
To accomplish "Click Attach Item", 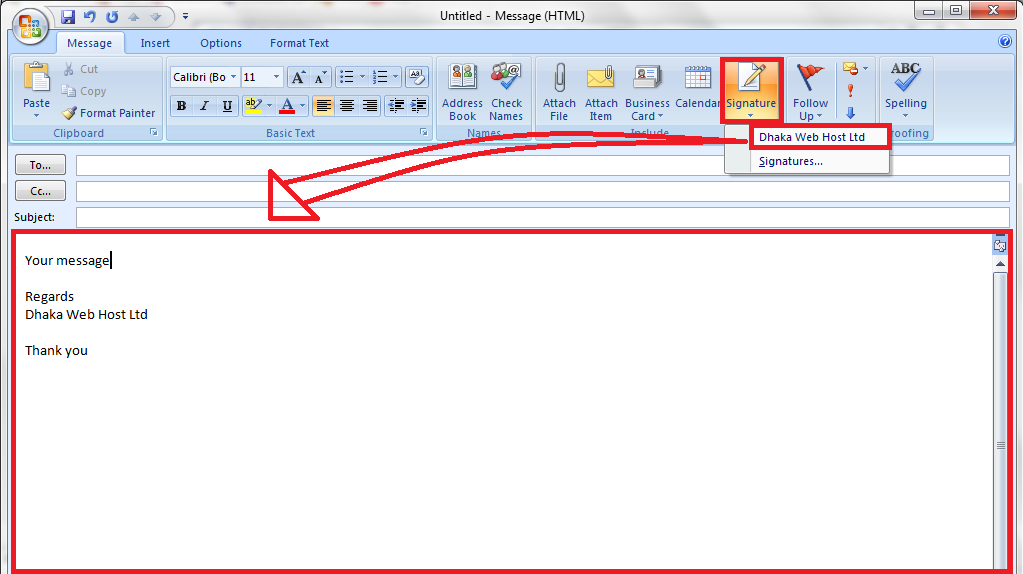I will click(601, 92).
